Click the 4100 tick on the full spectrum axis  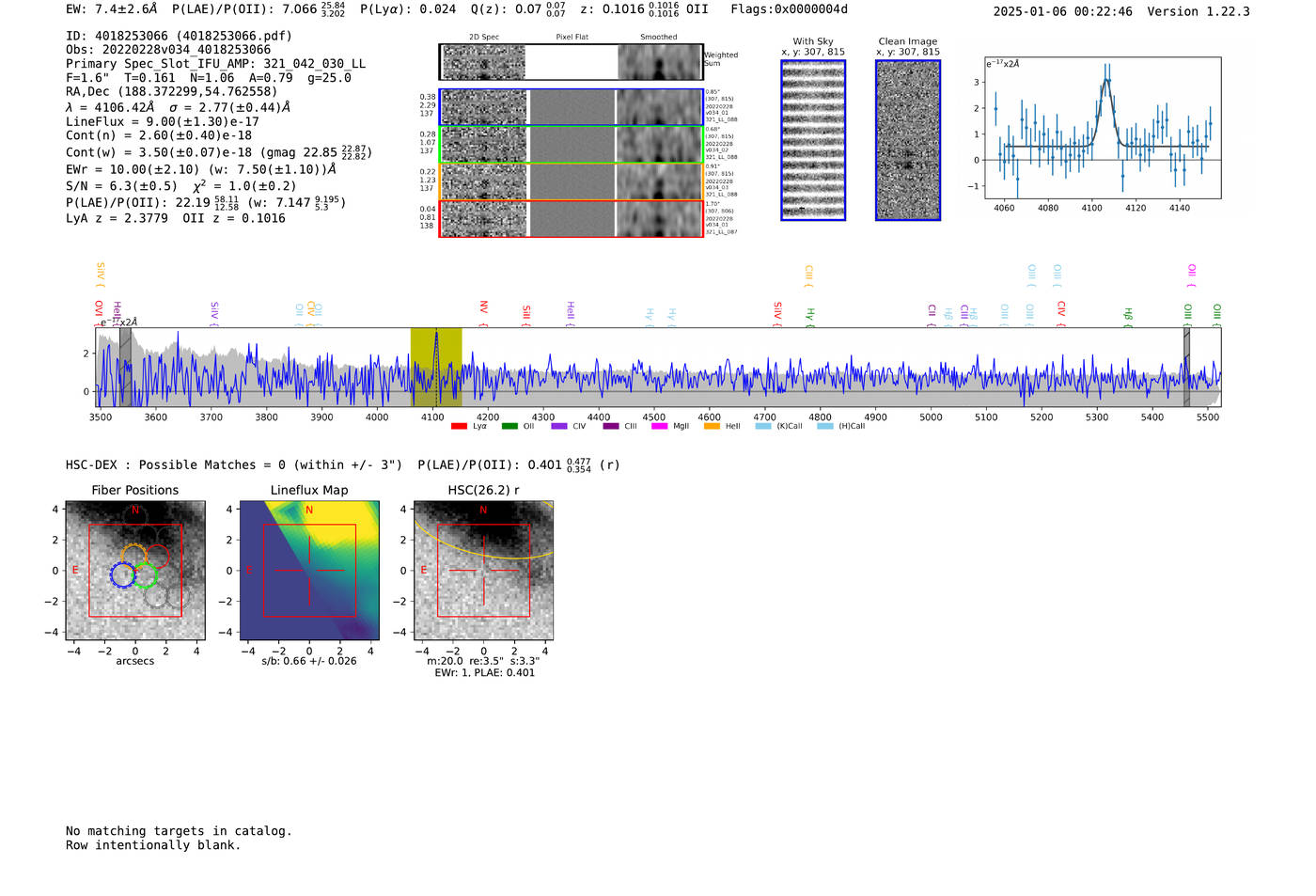432,417
